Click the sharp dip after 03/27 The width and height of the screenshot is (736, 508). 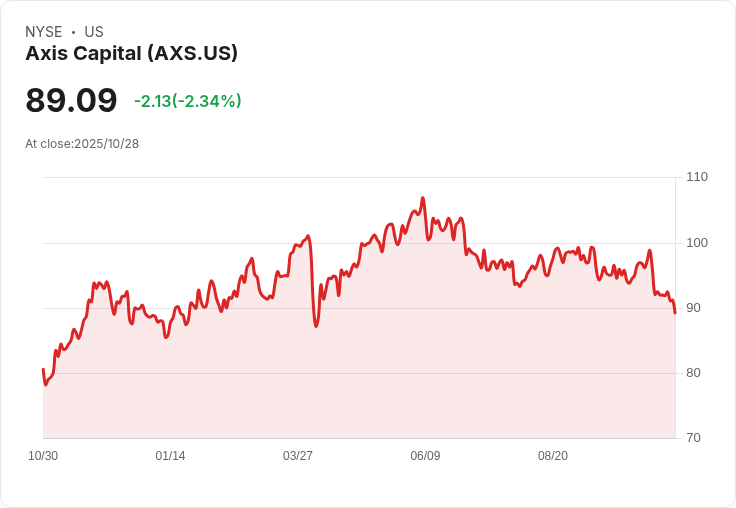click(x=316, y=326)
